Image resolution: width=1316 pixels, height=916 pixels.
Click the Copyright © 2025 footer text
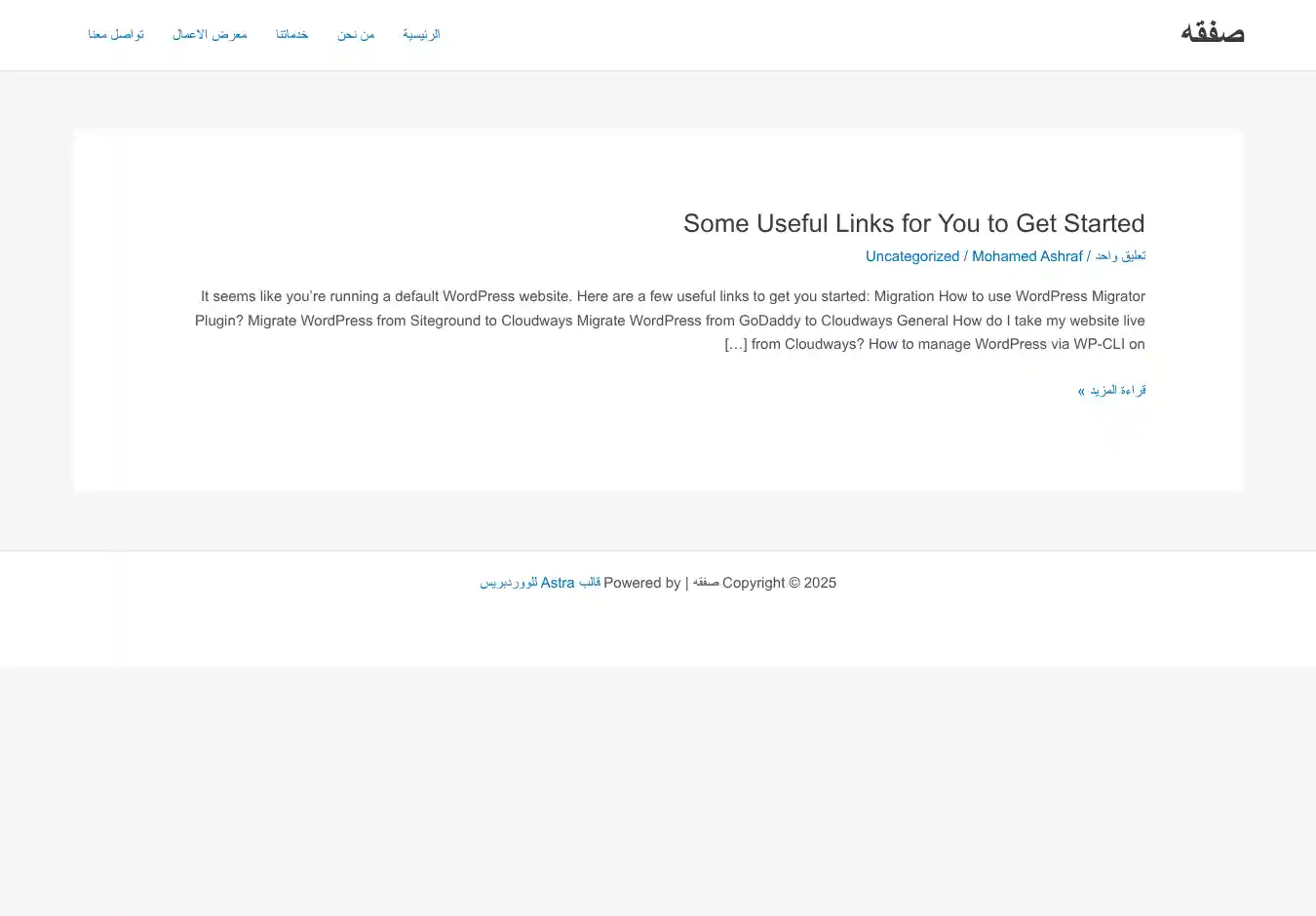coord(779,583)
